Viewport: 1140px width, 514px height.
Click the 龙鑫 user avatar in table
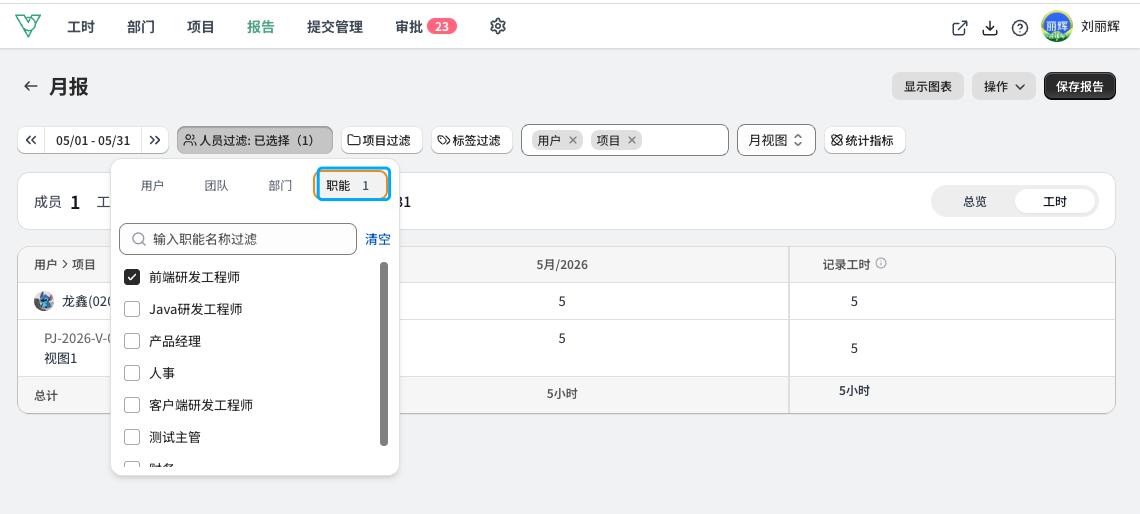44,301
